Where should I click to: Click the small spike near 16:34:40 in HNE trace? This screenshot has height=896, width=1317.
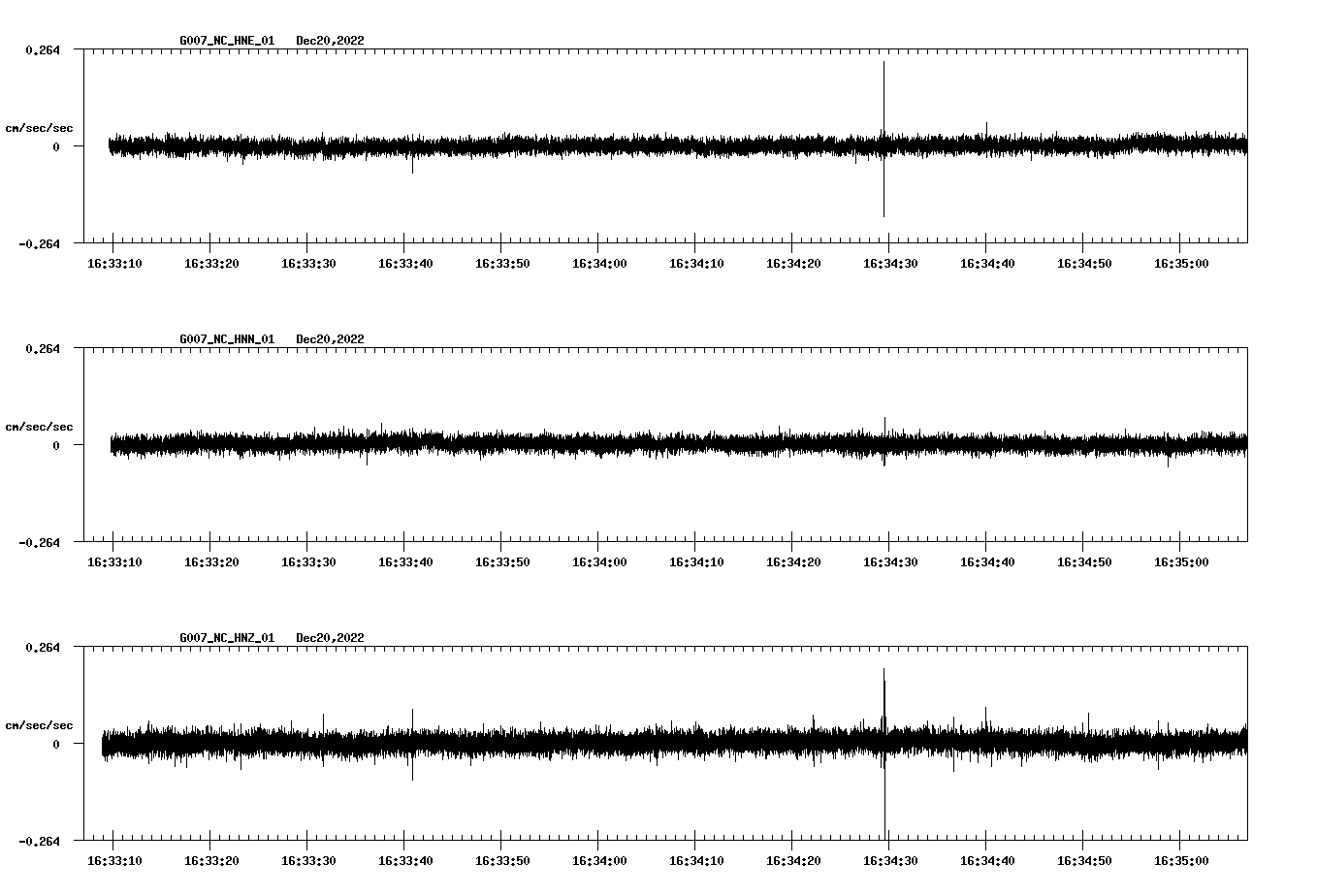[x=986, y=128]
